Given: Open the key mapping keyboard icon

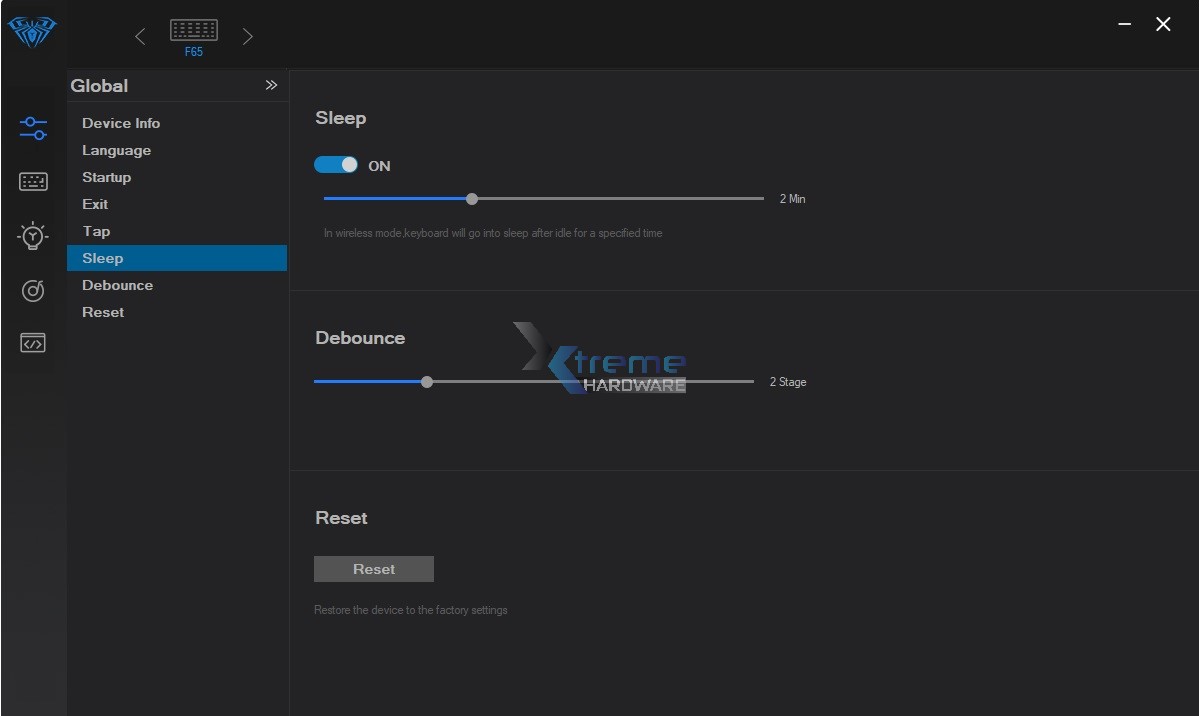Looking at the screenshot, I should 33,182.
